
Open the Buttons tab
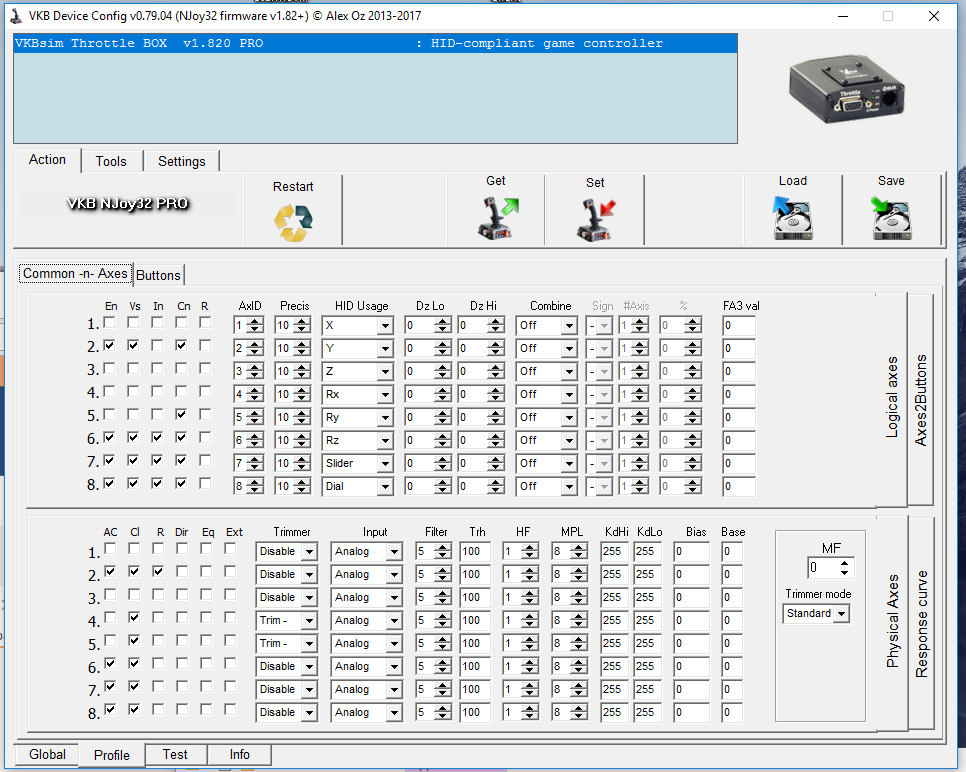tap(158, 275)
